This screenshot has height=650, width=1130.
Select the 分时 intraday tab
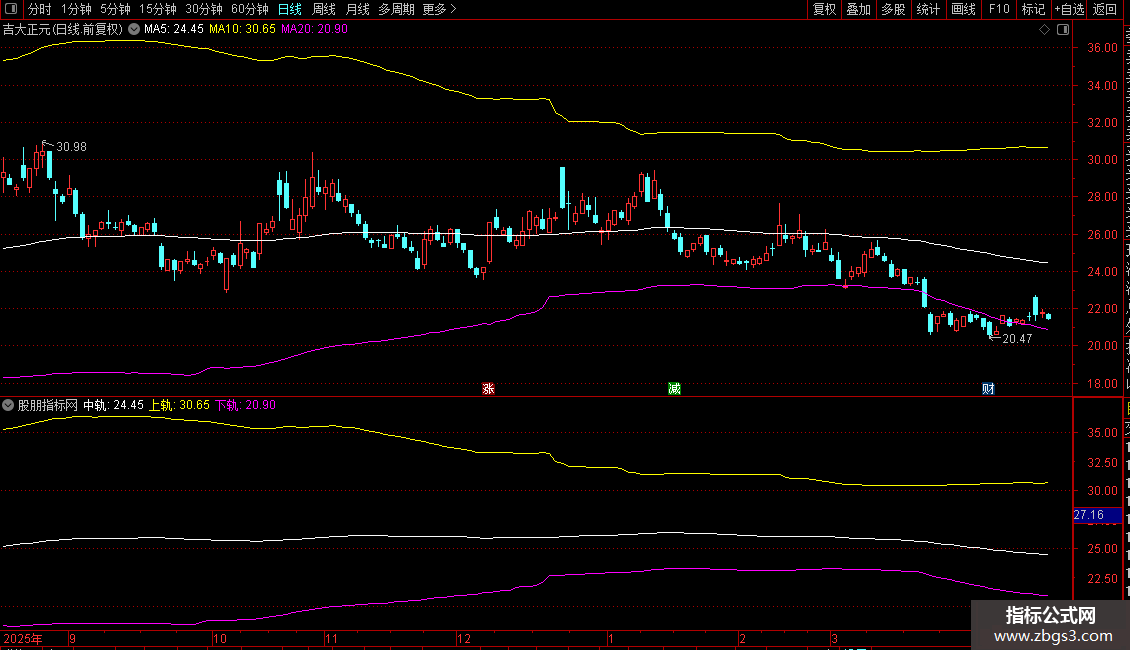pyautogui.click(x=39, y=9)
